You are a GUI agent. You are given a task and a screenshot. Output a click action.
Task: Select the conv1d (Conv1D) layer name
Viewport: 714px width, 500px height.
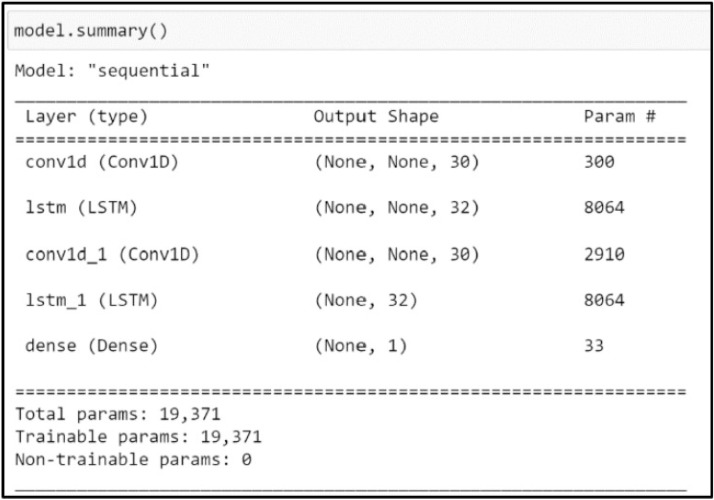point(102,163)
